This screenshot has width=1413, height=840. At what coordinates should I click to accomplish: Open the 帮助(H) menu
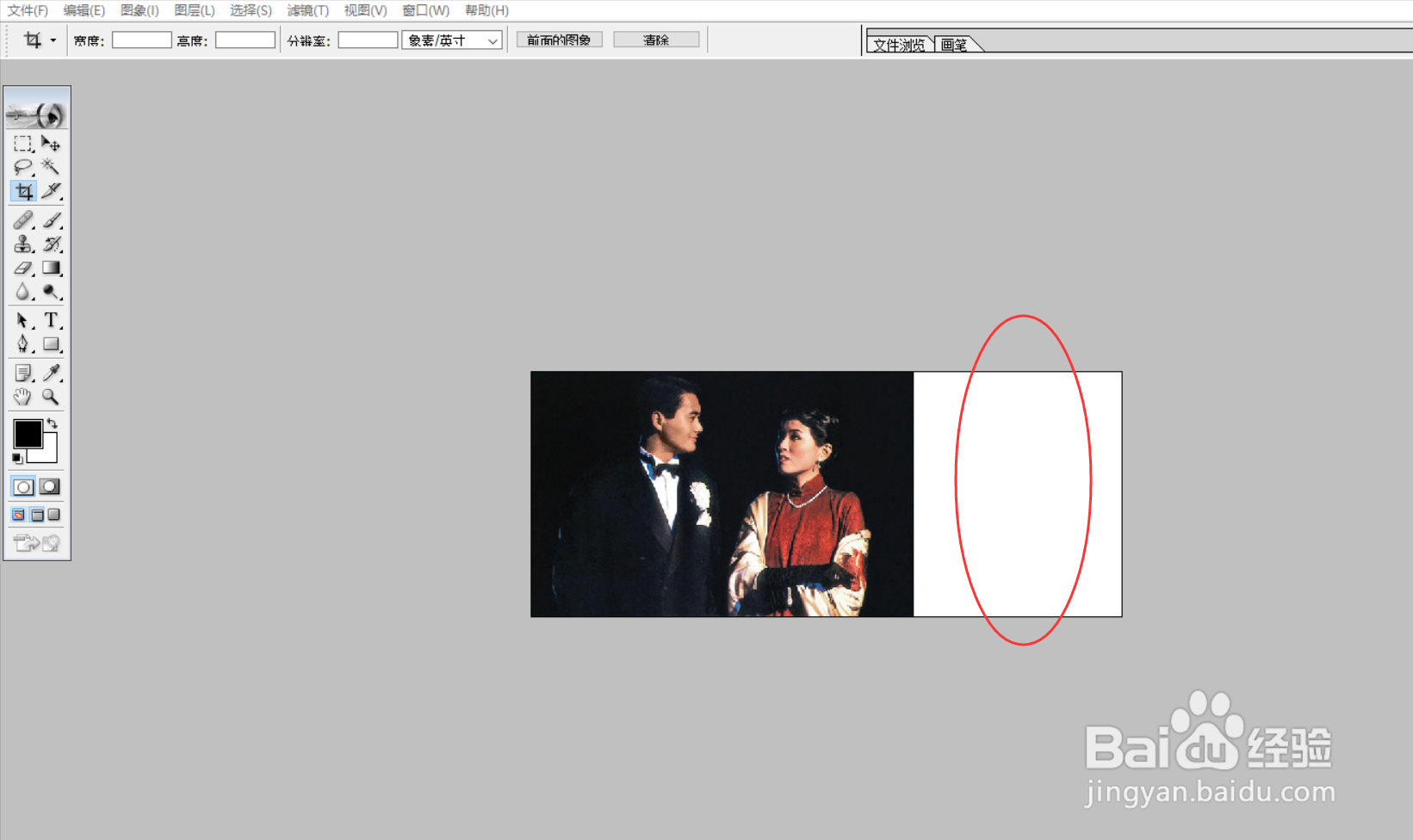486,10
